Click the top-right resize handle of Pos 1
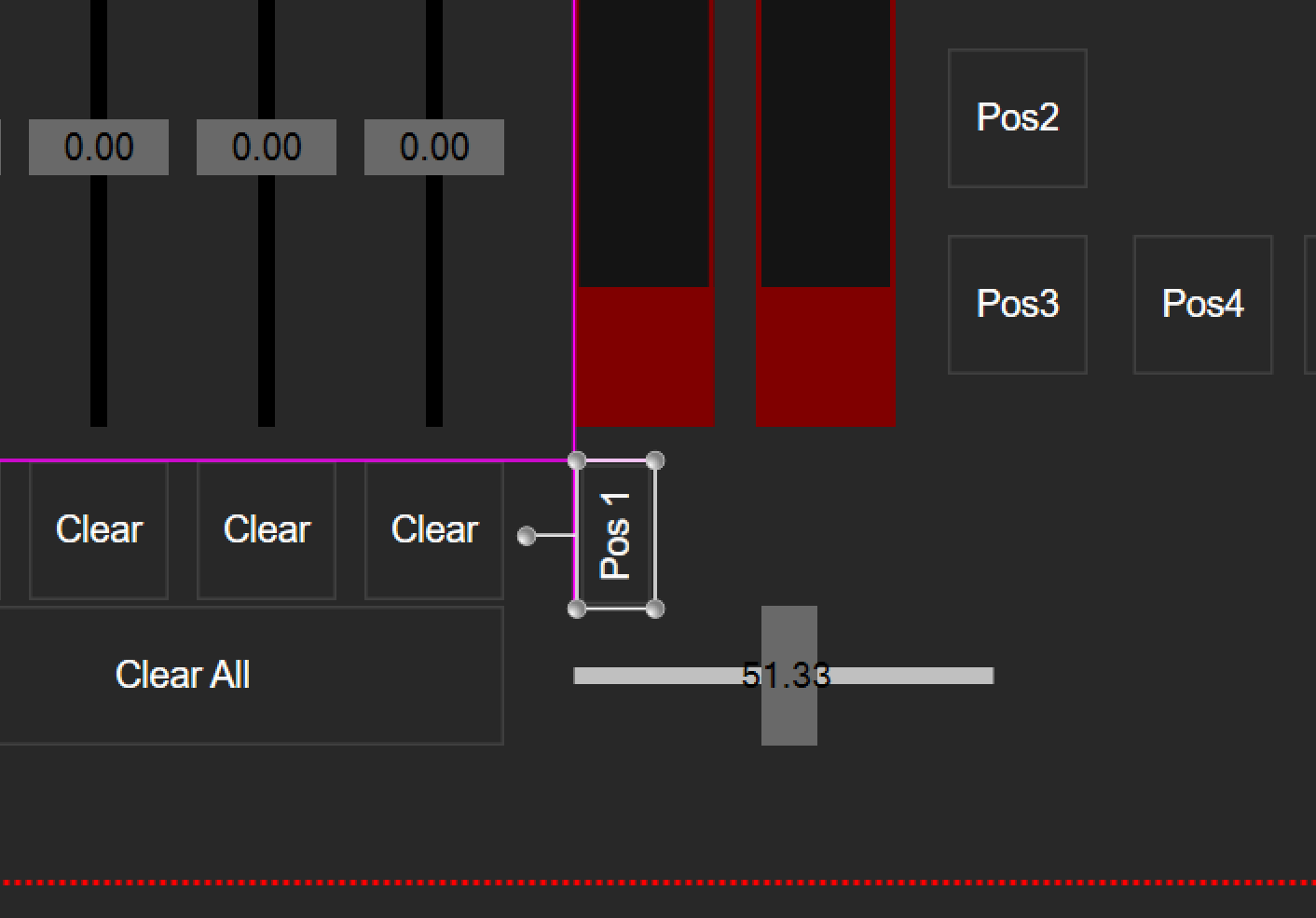This screenshot has width=1316, height=918. (655, 460)
